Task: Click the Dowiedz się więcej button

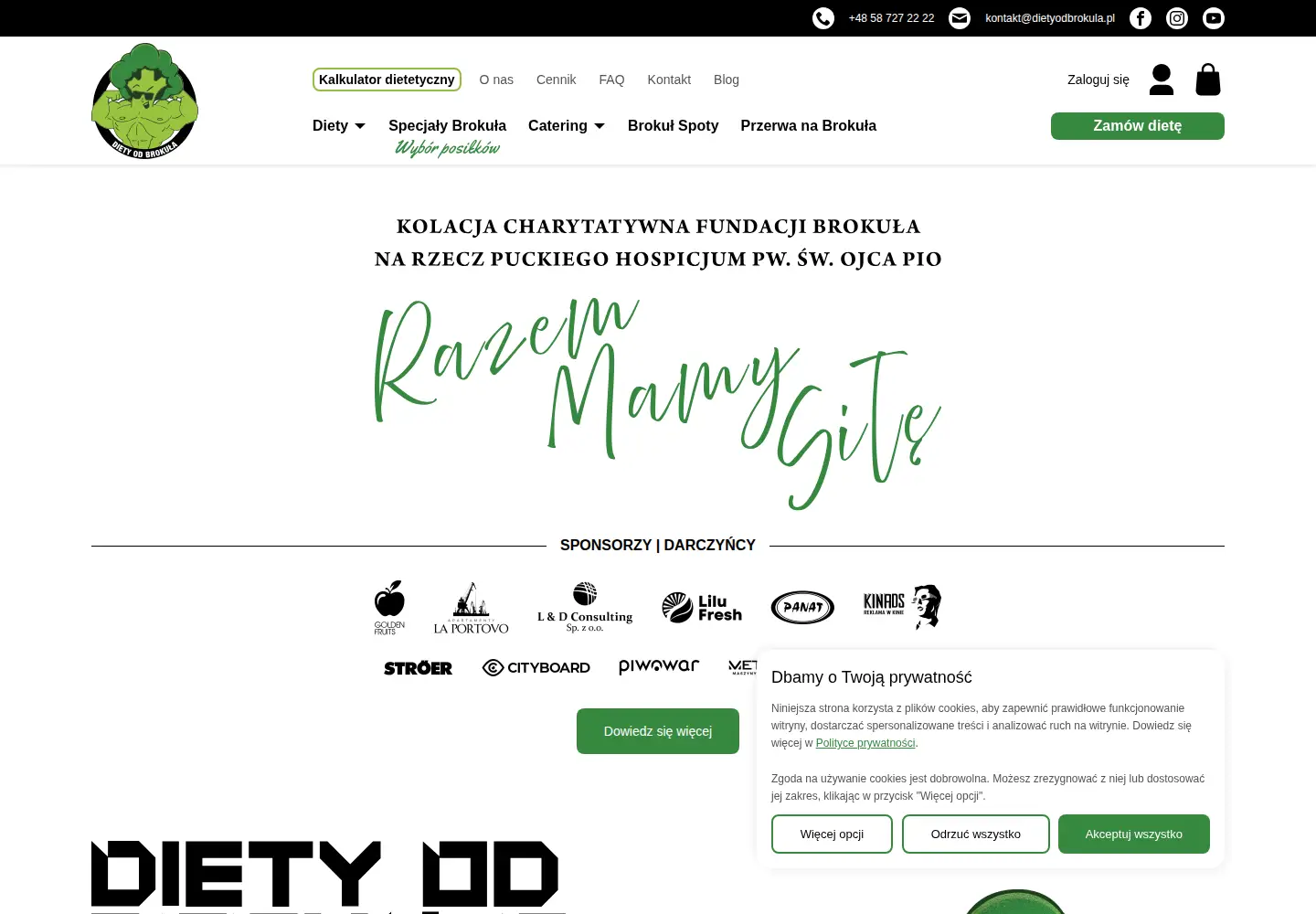Action: coord(658,731)
